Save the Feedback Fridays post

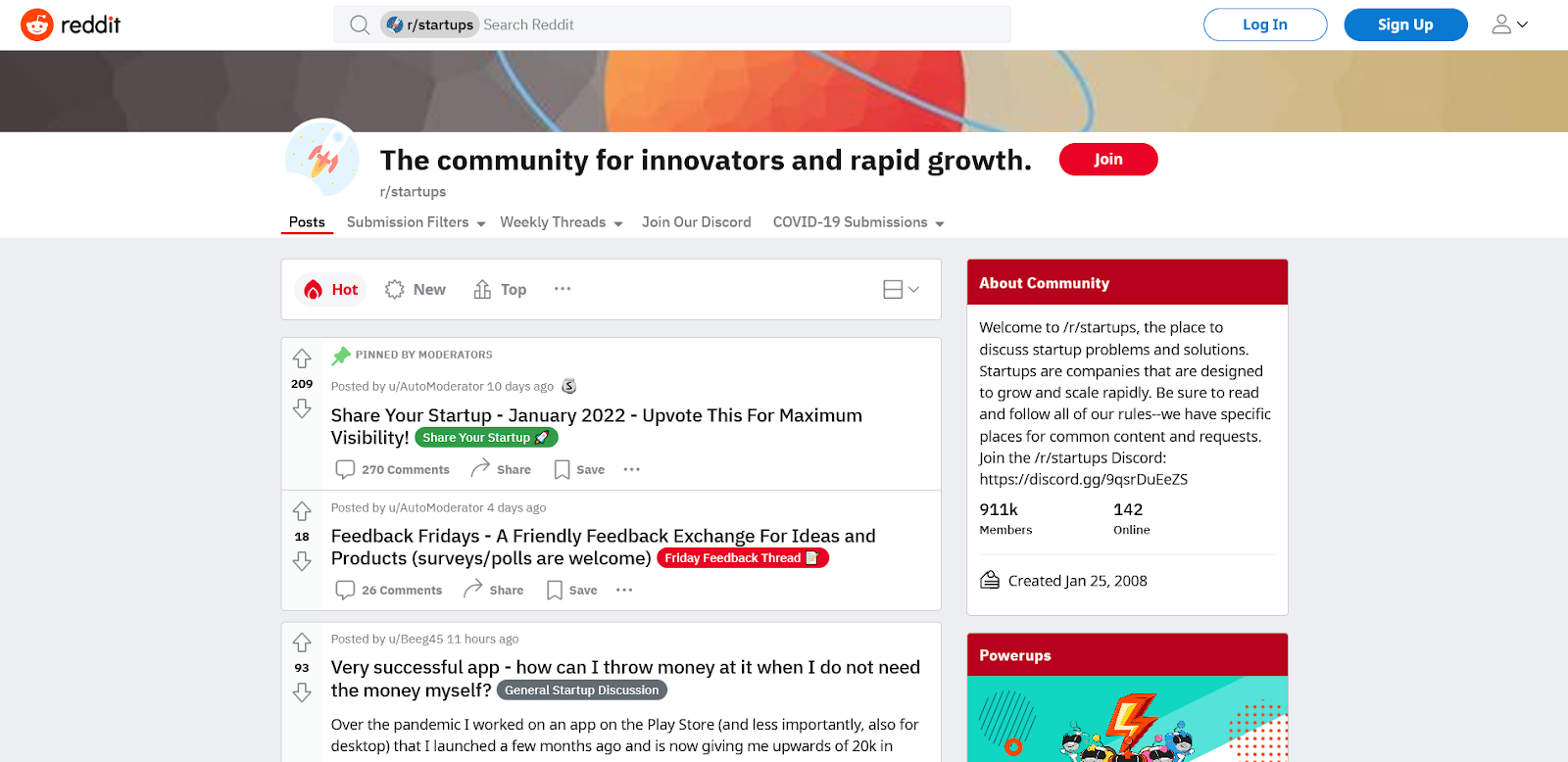(x=571, y=590)
